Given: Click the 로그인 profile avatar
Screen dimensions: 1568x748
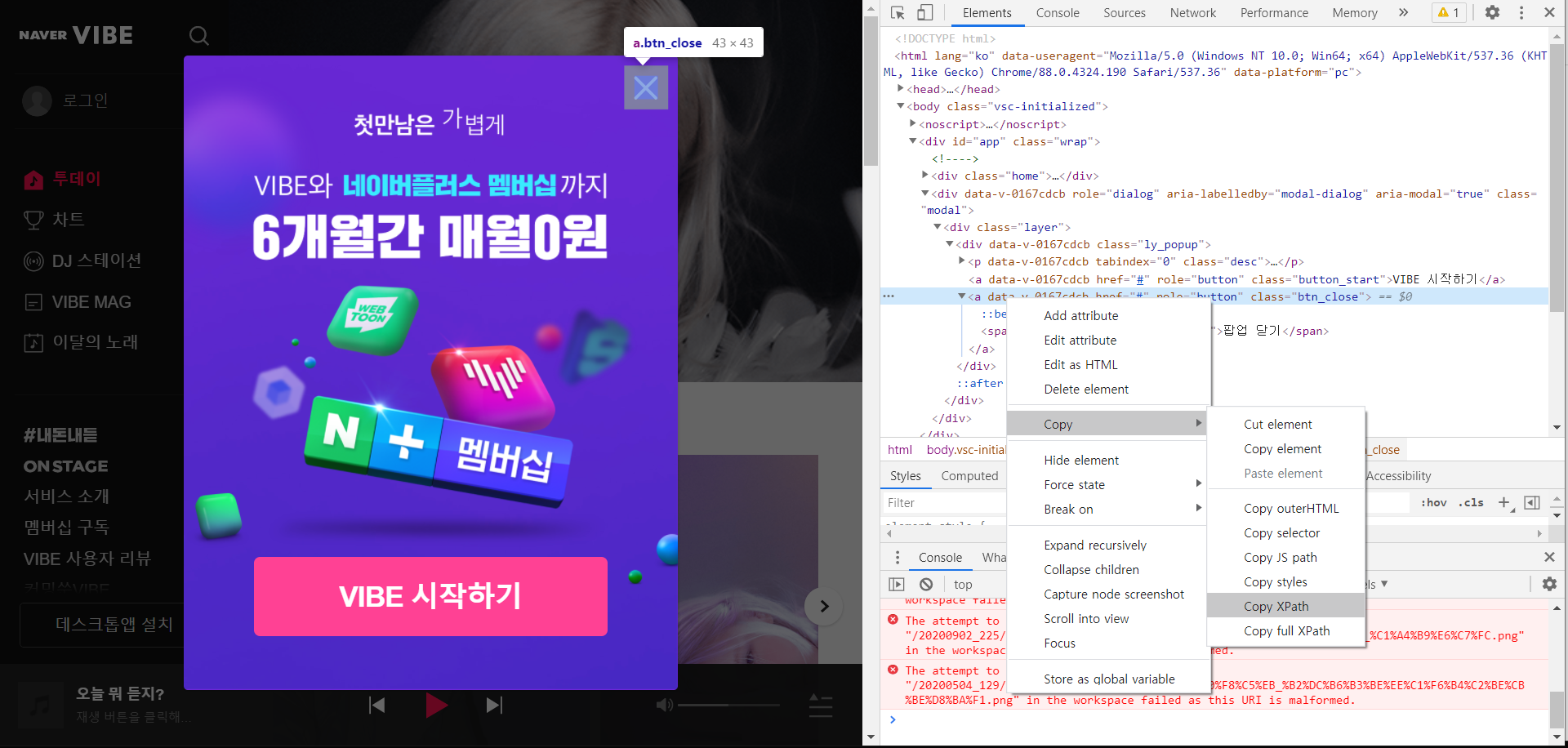Looking at the screenshot, I should [37, 100].
